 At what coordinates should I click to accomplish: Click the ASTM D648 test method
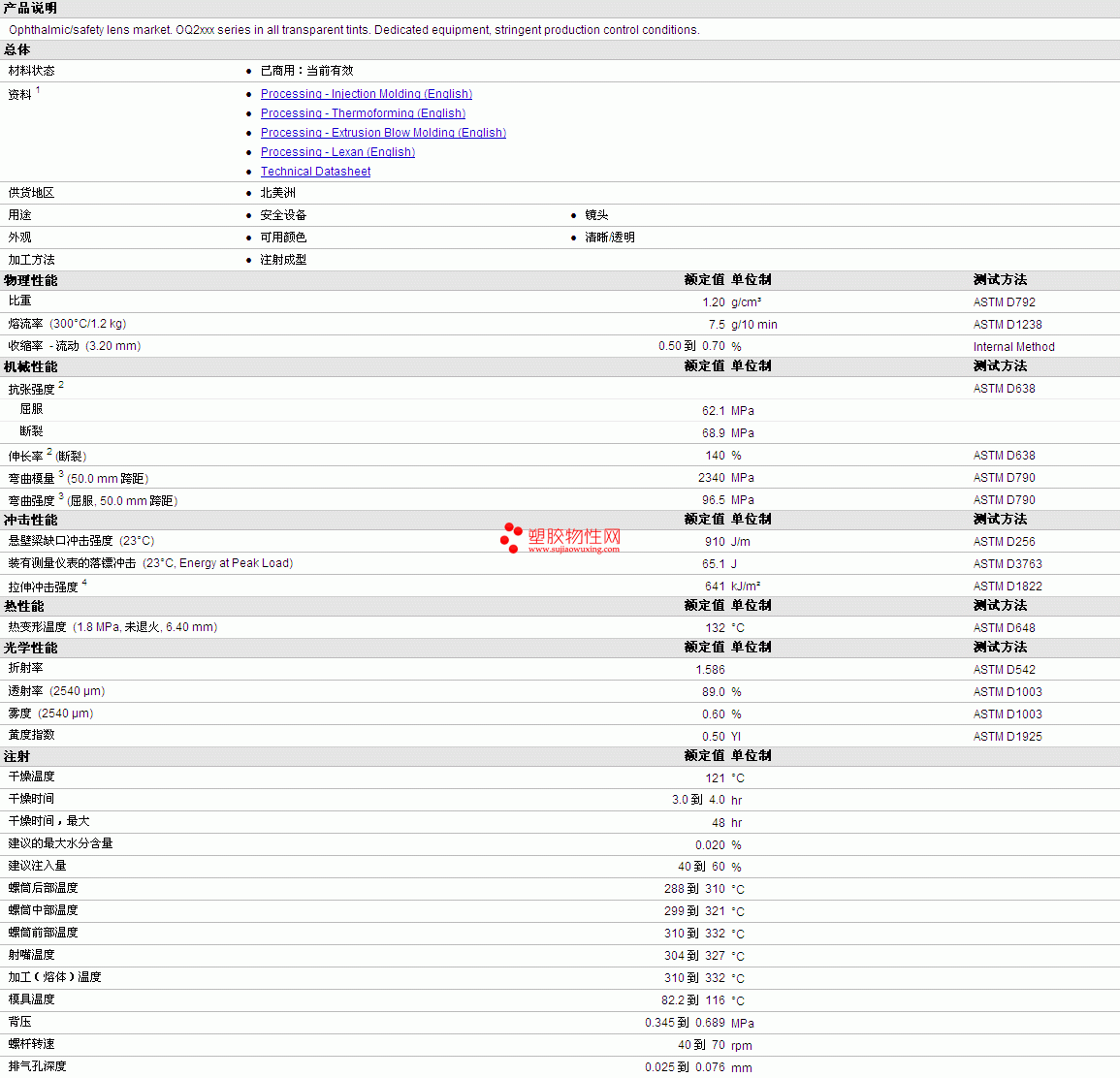point(1004,627)
